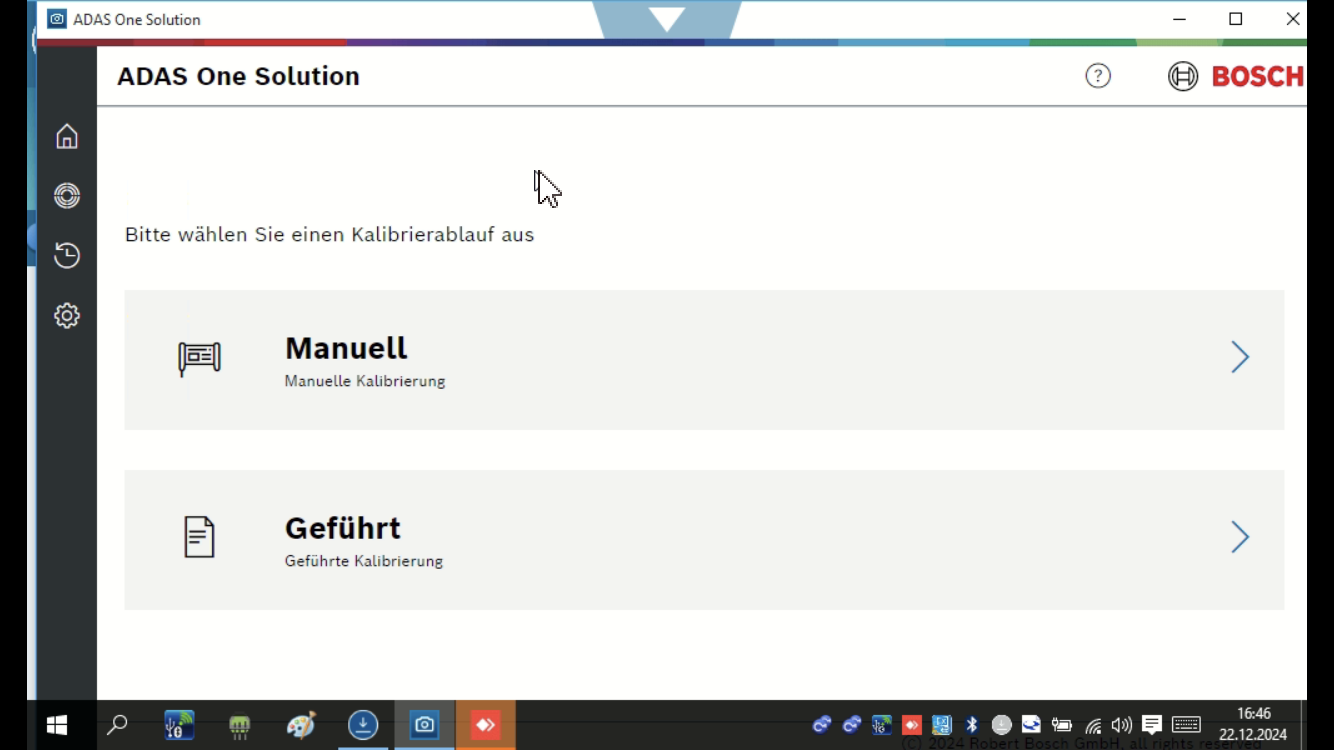Open the calibration target sidebar icon
This screenshot has height=750, width=1334.
pyautogui.click(x=67, y=195)
